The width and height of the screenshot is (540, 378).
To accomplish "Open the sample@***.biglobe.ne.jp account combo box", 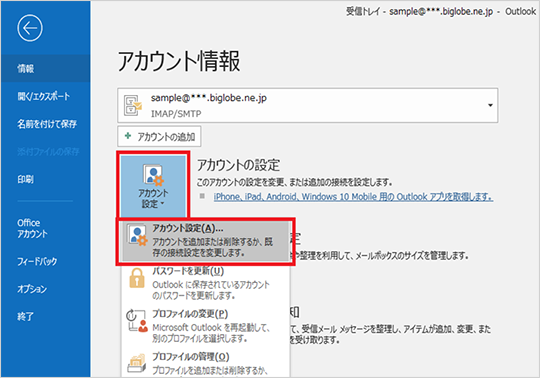I will click(308, 105).
